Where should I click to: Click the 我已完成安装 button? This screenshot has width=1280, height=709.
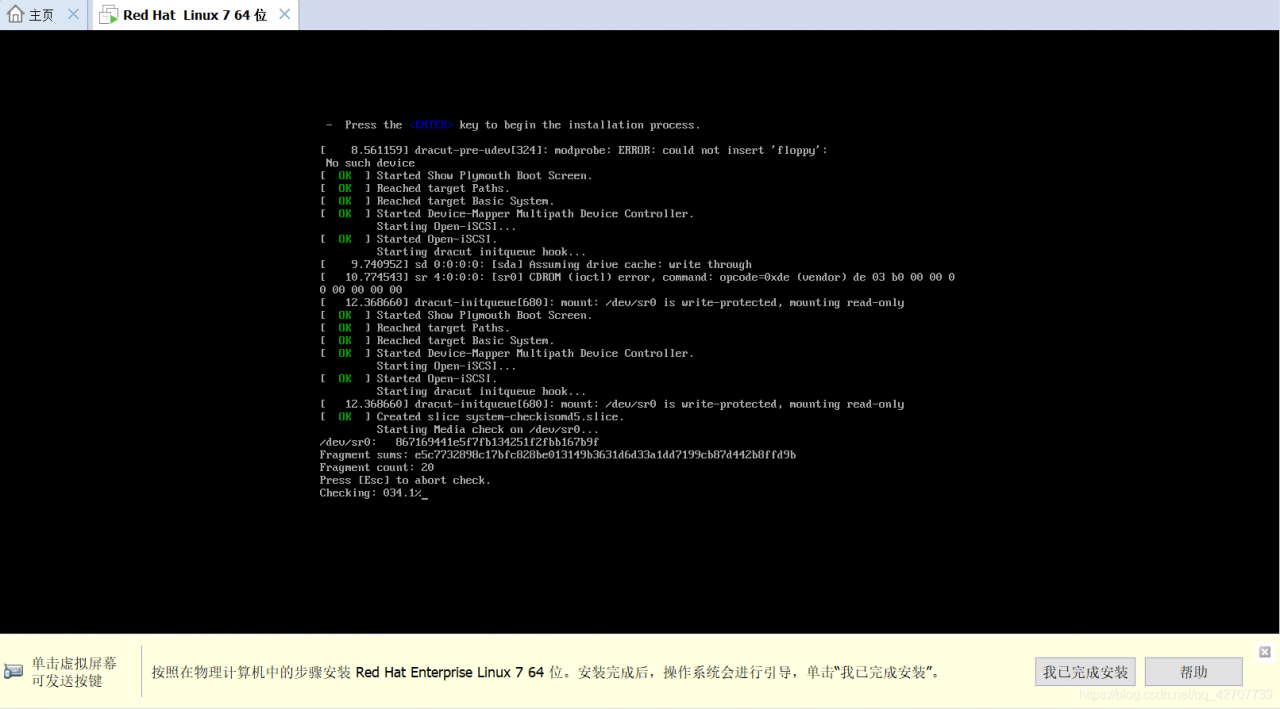[x=1085, y=672]
